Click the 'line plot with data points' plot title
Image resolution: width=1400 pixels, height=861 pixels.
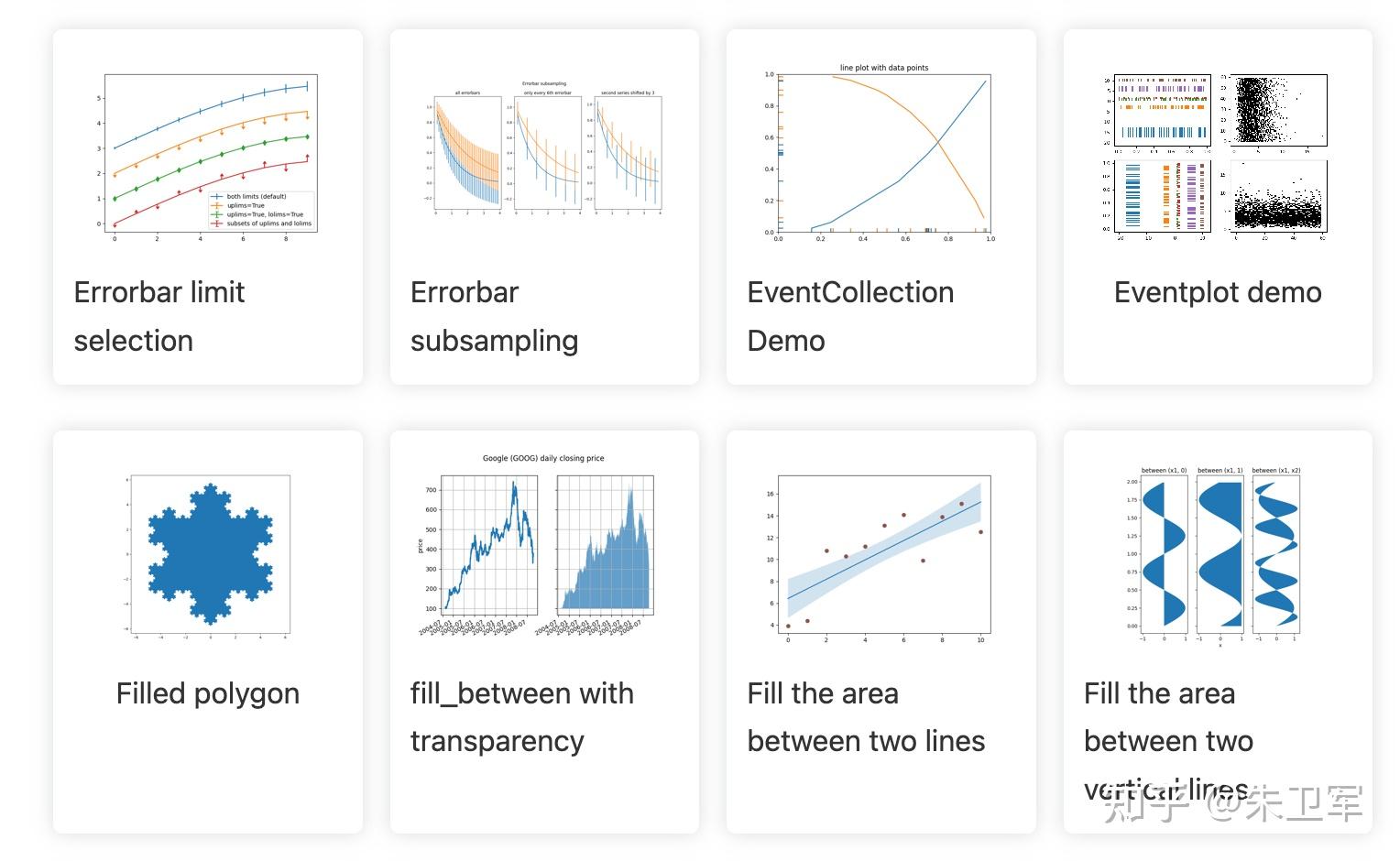click(884, 68)
